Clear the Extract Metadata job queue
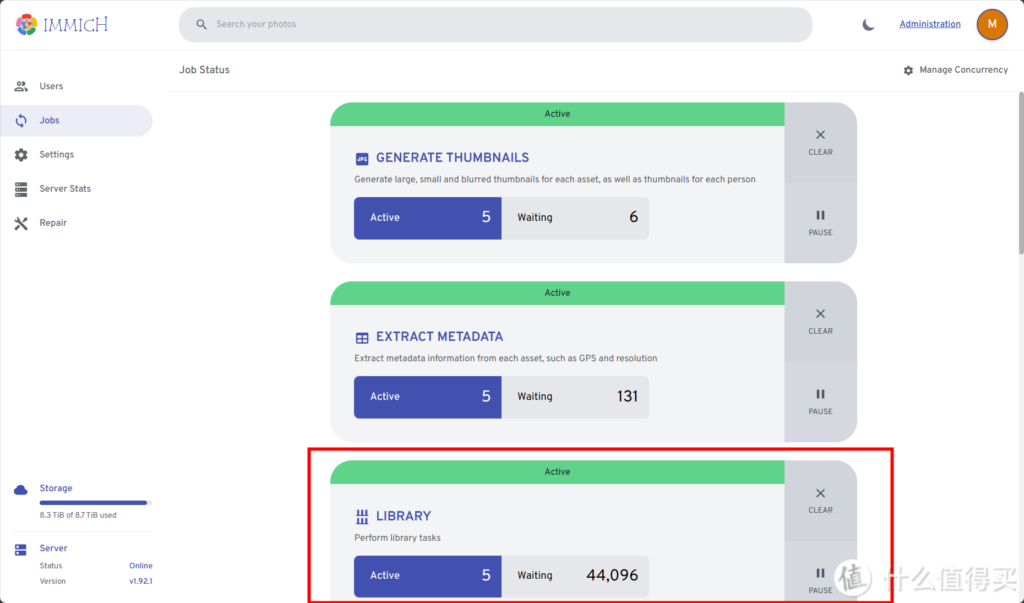 point(820,321)
